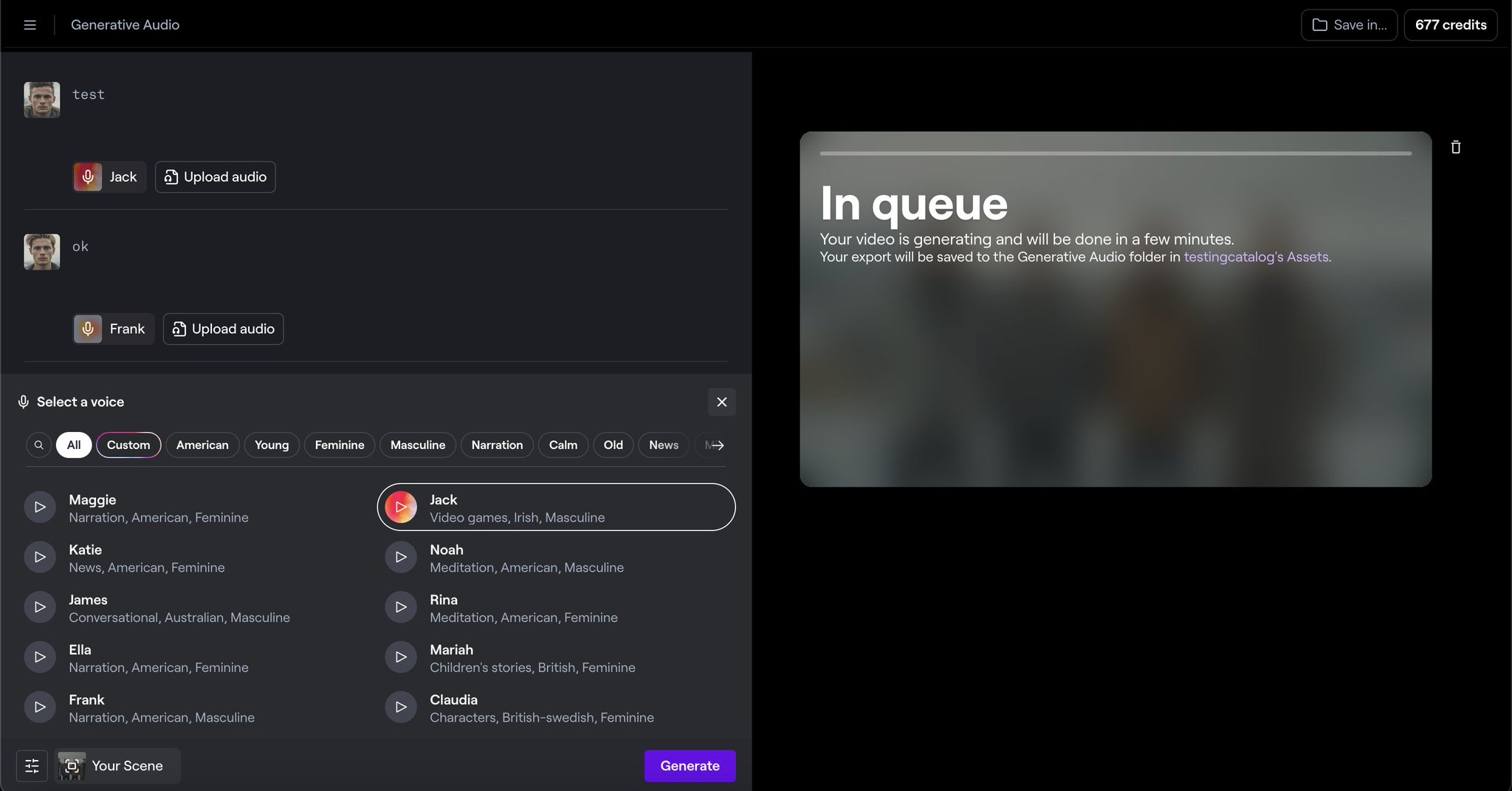The height and width of the screenshot is (791, 1512).
Task: Click the In queue video preview card
Action: [x=1116, y=309]
